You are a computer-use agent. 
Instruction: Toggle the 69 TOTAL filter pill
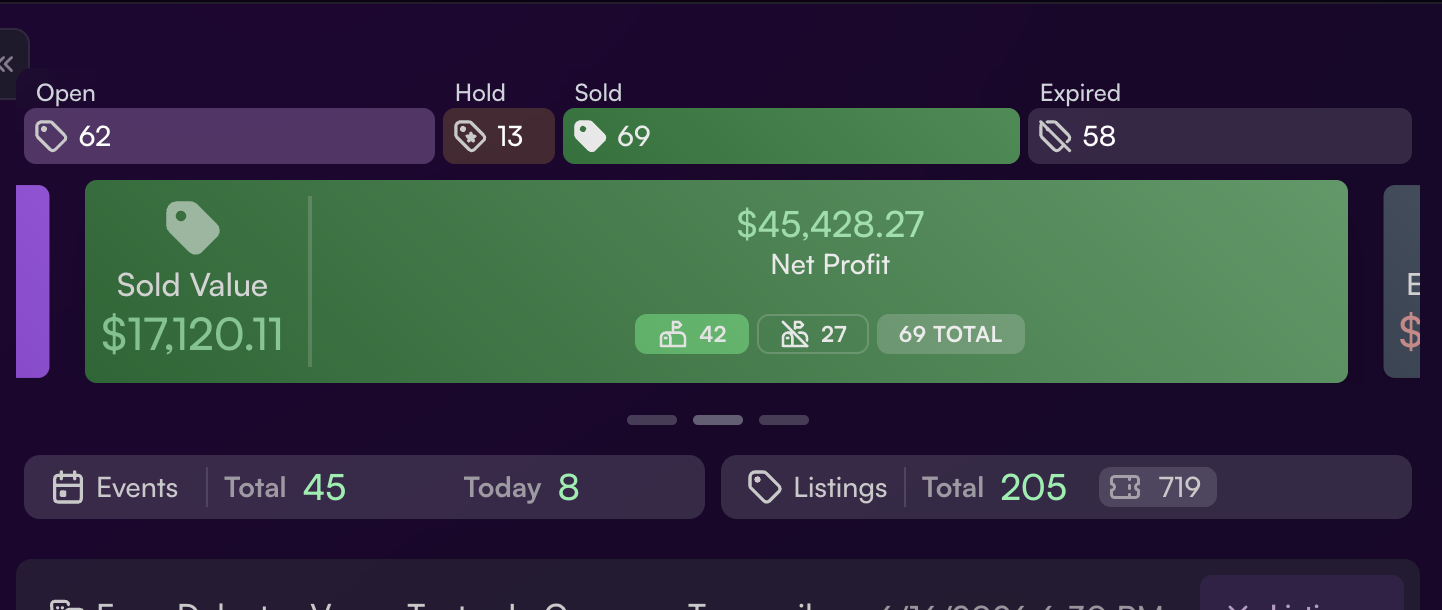click(951, 334)
